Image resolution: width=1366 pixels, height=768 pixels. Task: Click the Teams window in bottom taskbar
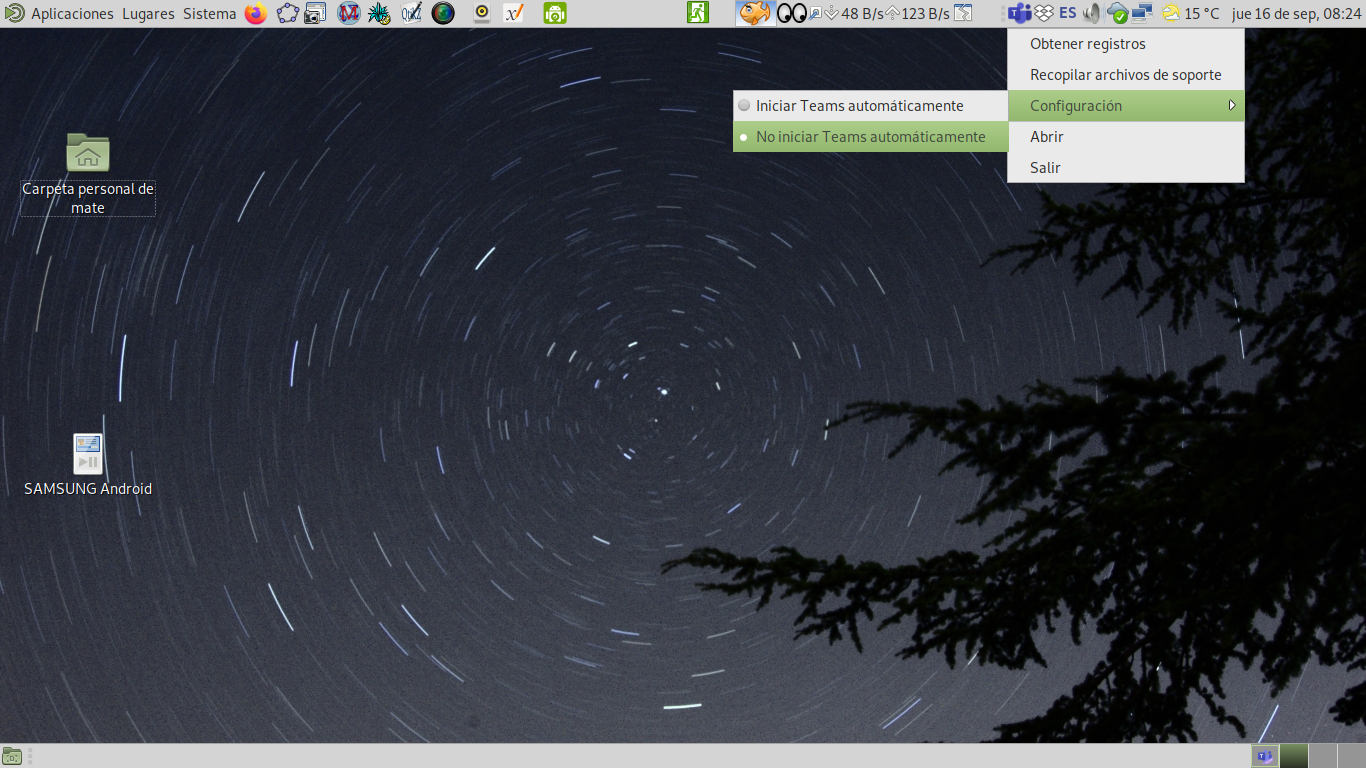click(x=1265, y=756)
